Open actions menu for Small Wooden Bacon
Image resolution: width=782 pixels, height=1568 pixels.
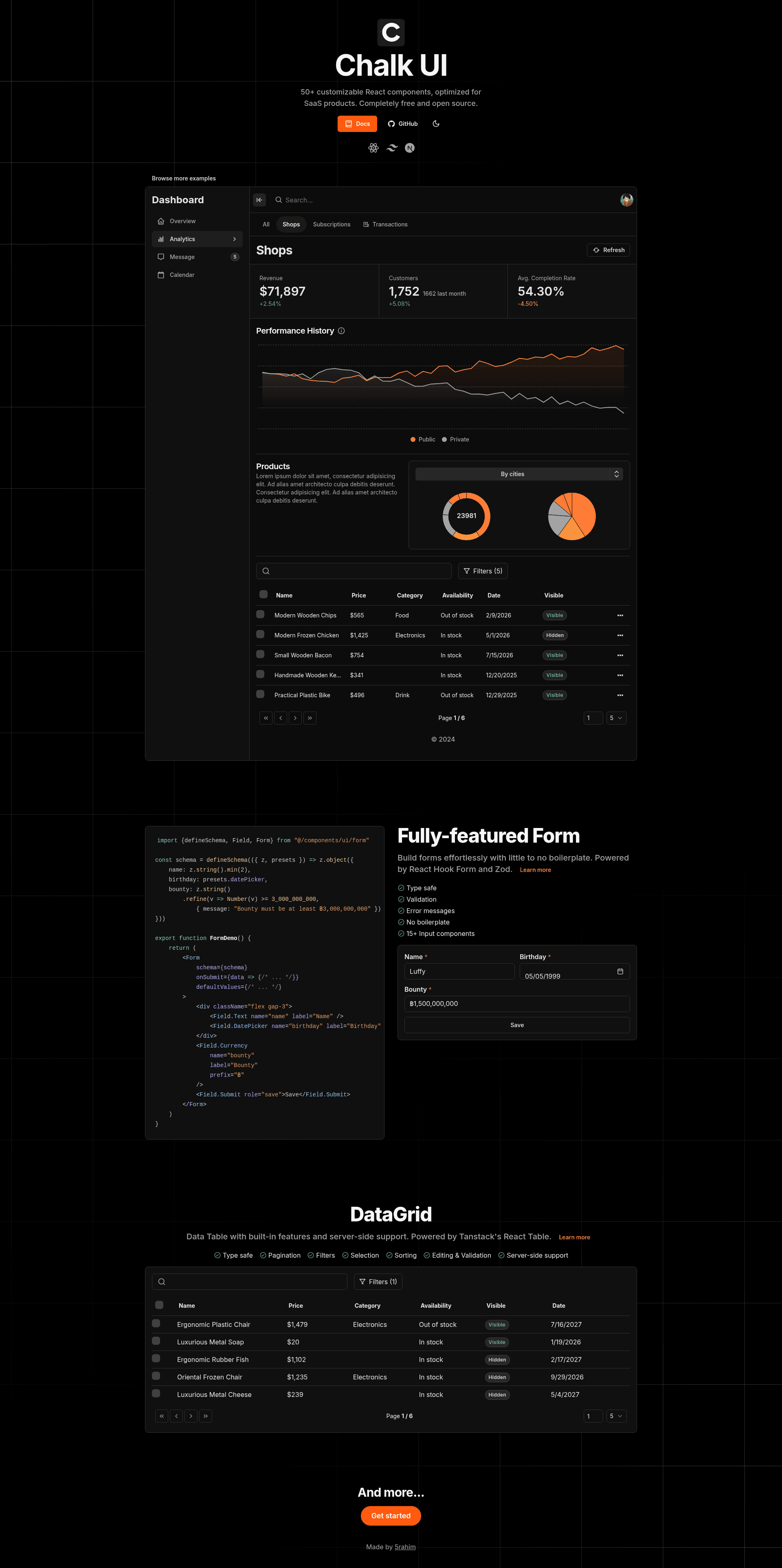(x=620, y=656)
